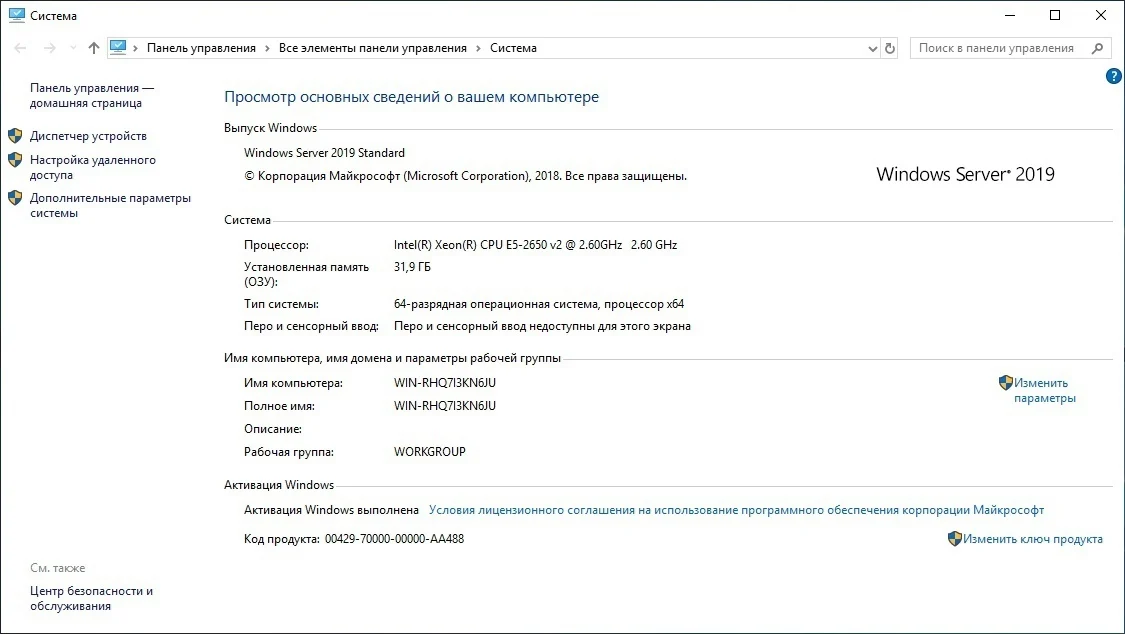The image size is (1125, 634).
Task: Click the full name value next to 'Полное имя'
Action: [x=445, y=406]
